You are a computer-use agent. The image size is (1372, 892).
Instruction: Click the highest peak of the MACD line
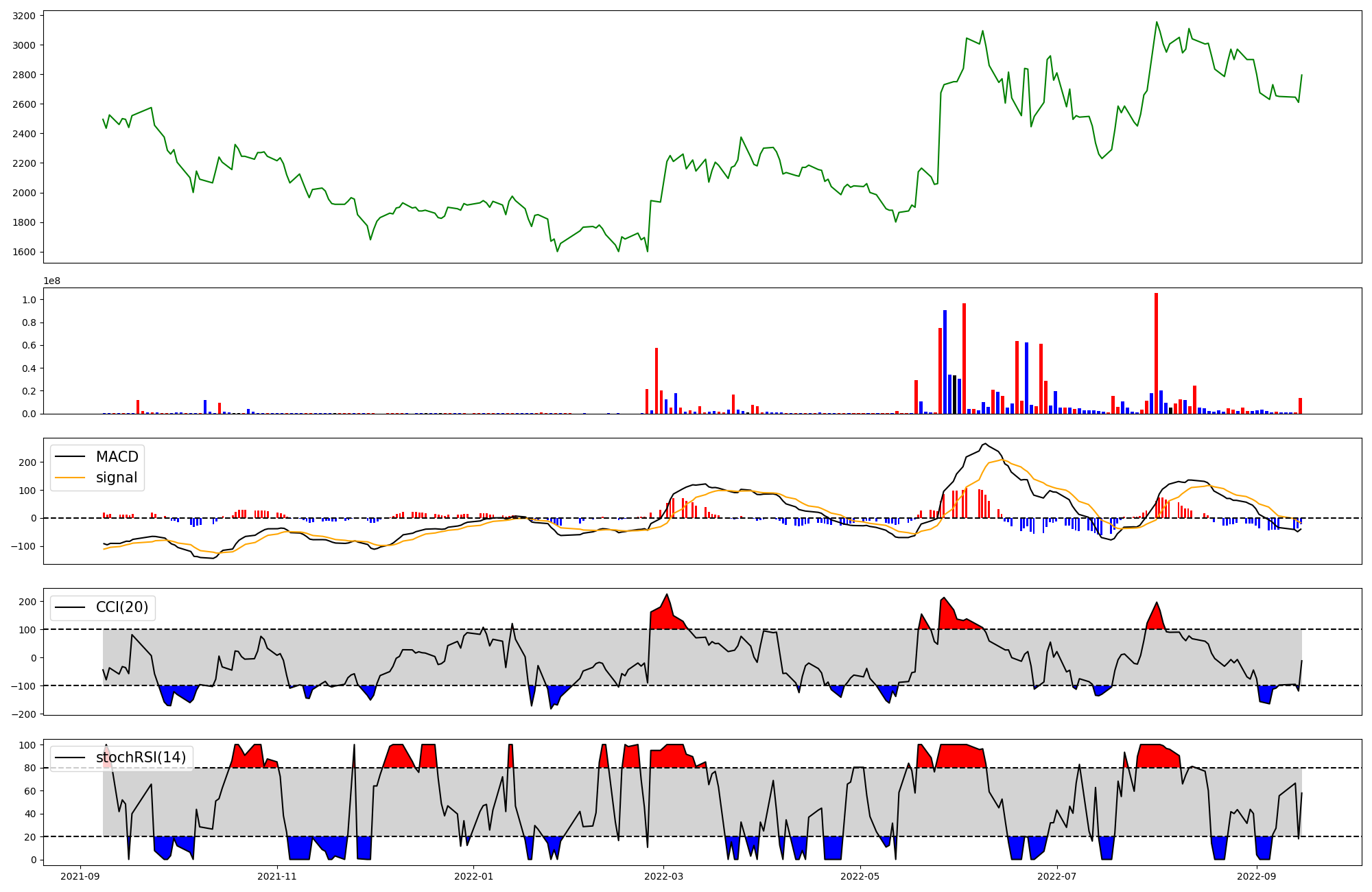(x=985, y=444)
